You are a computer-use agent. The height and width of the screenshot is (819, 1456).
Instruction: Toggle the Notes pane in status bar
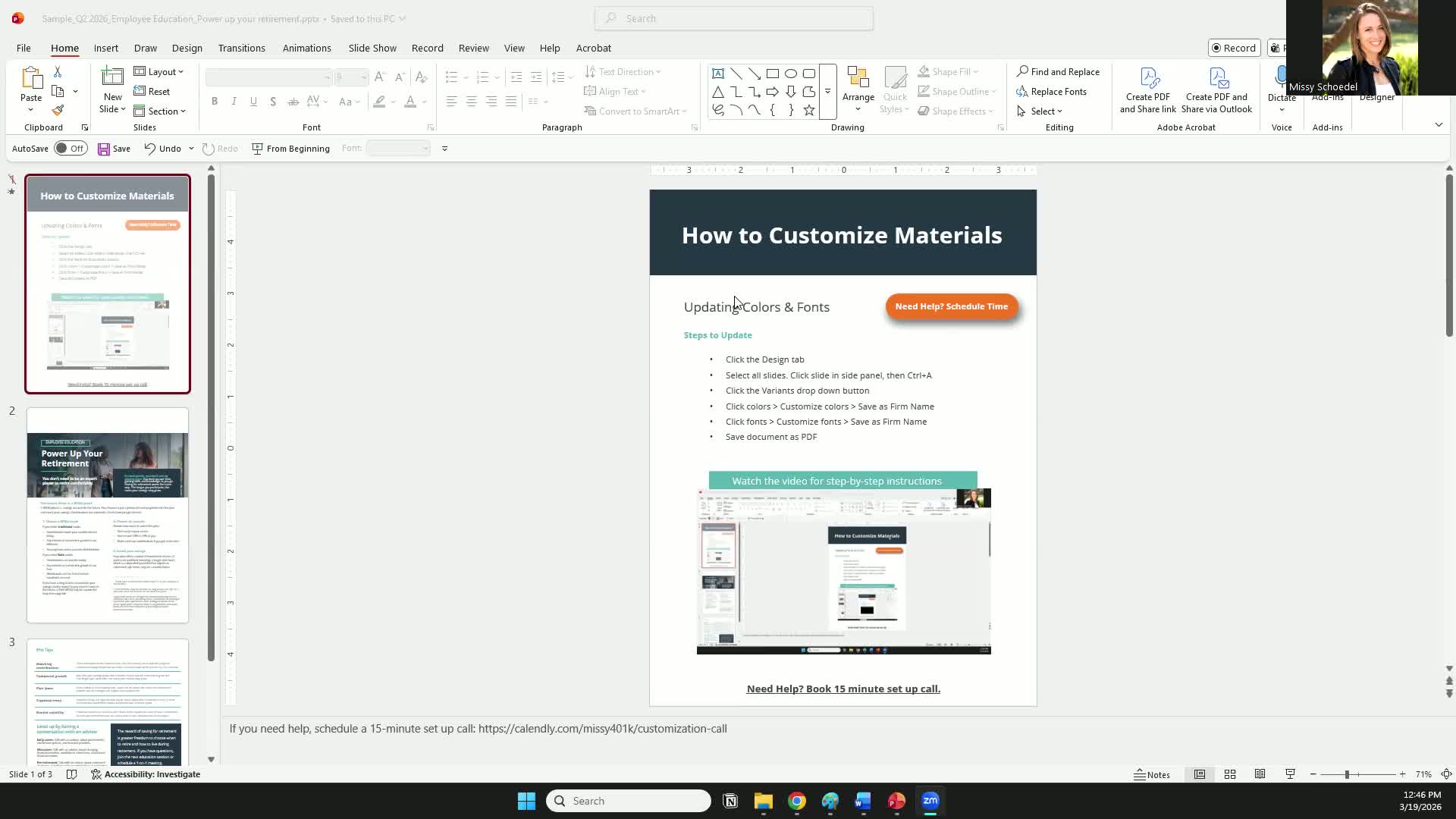coord(1152,774)
